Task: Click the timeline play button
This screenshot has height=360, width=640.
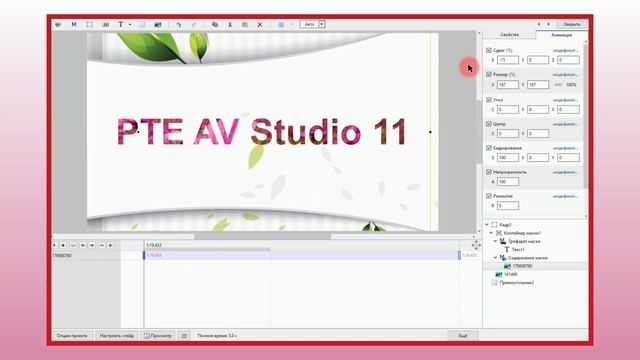Action: coord(55,245)
